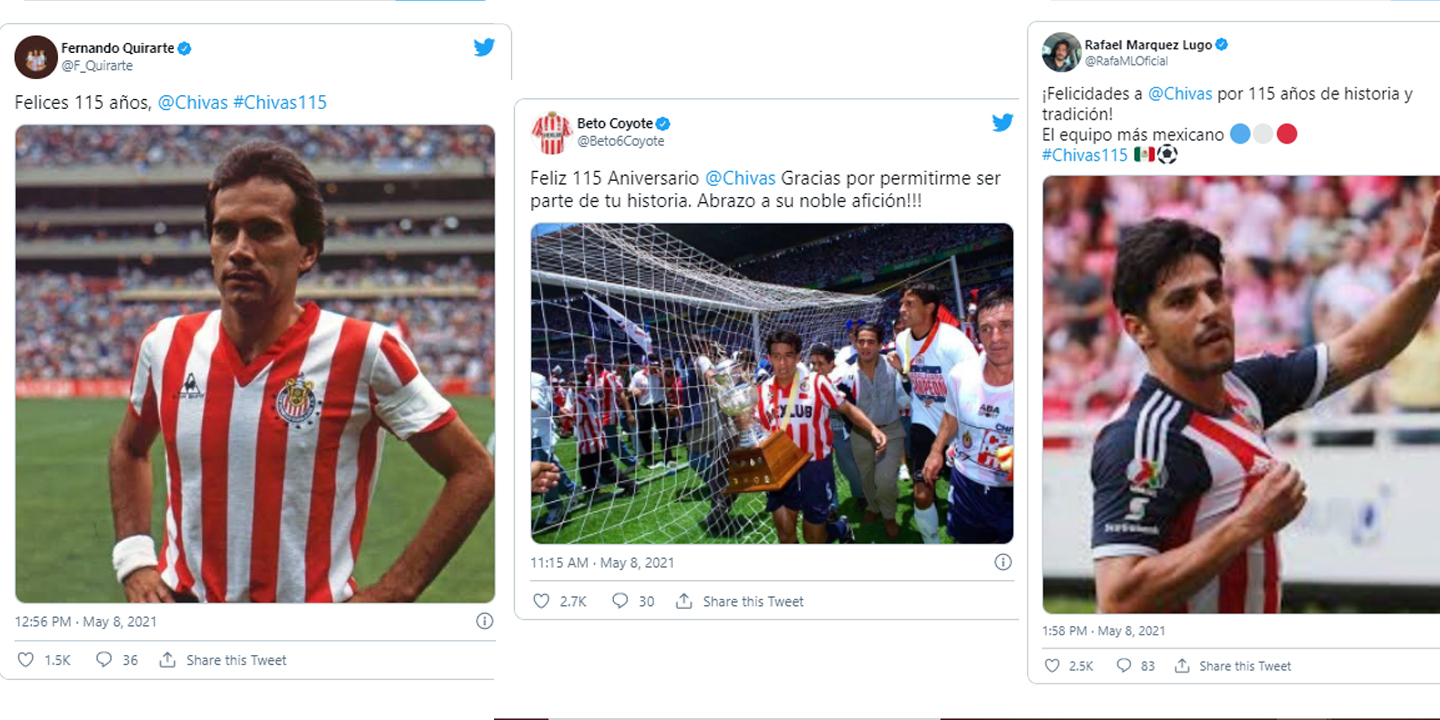Open the 12:56 PM May 8, 2021 timestamp
The width and height of the screenshot is (1440, 720).
coord(85,621)
